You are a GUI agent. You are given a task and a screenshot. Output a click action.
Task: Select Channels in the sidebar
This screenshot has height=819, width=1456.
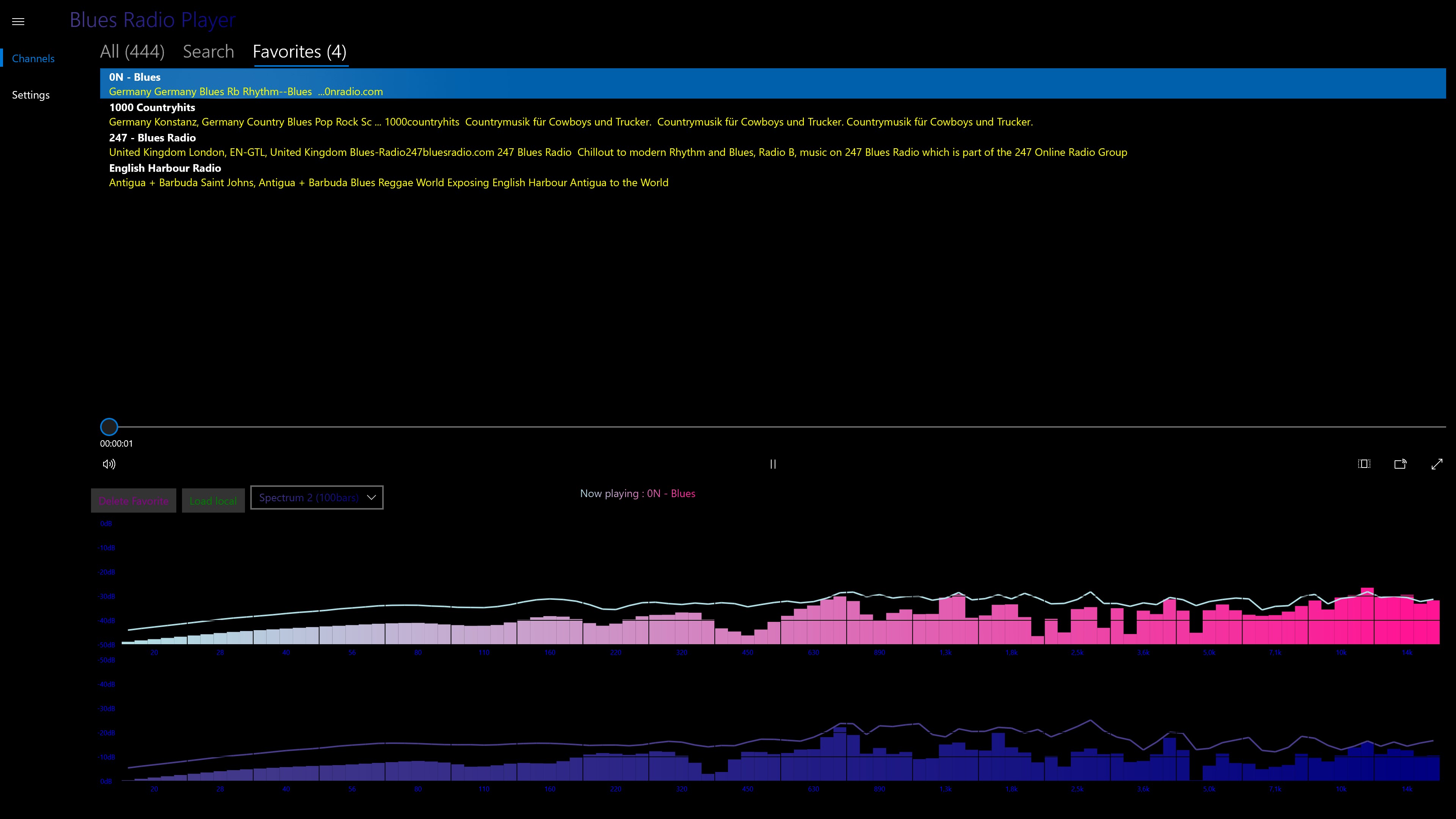(x=33, y=59)
